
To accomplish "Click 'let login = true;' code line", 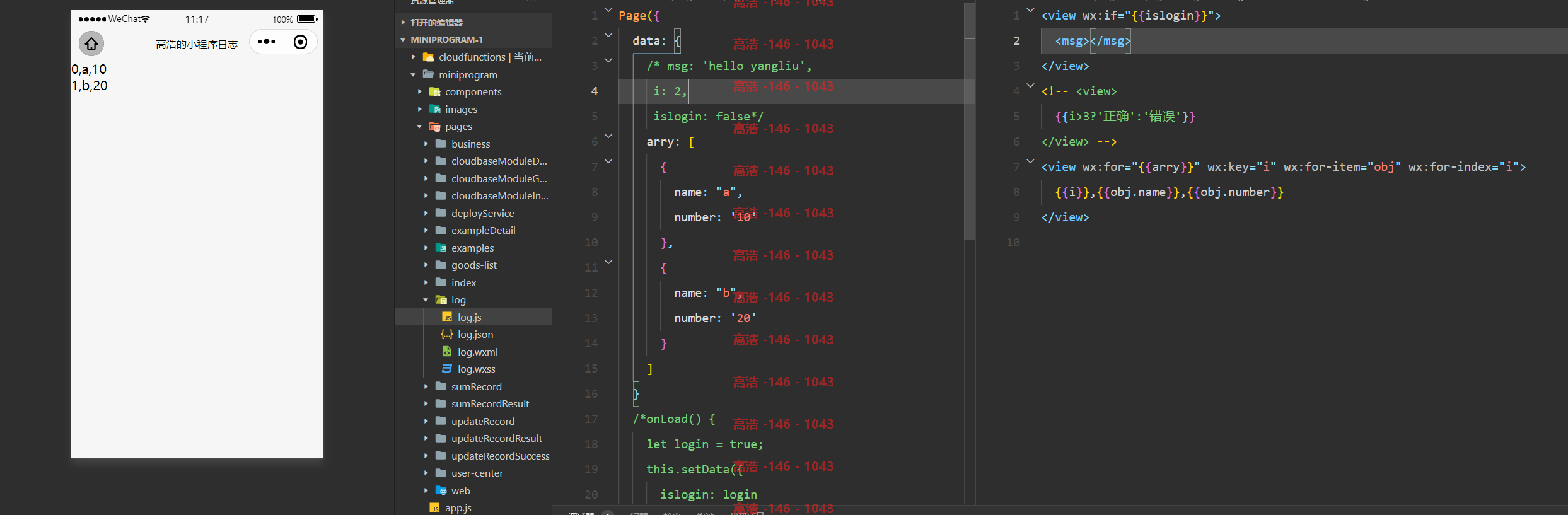I will pos(705,444).
